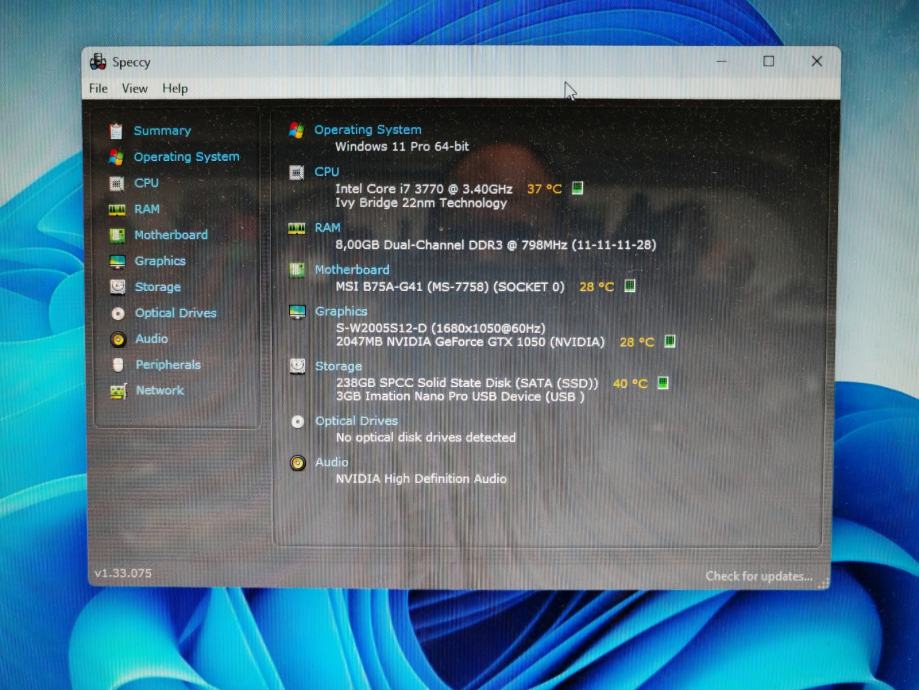Click the 238GB SPCC Solid State Disk line

click(x=467, y=383)
